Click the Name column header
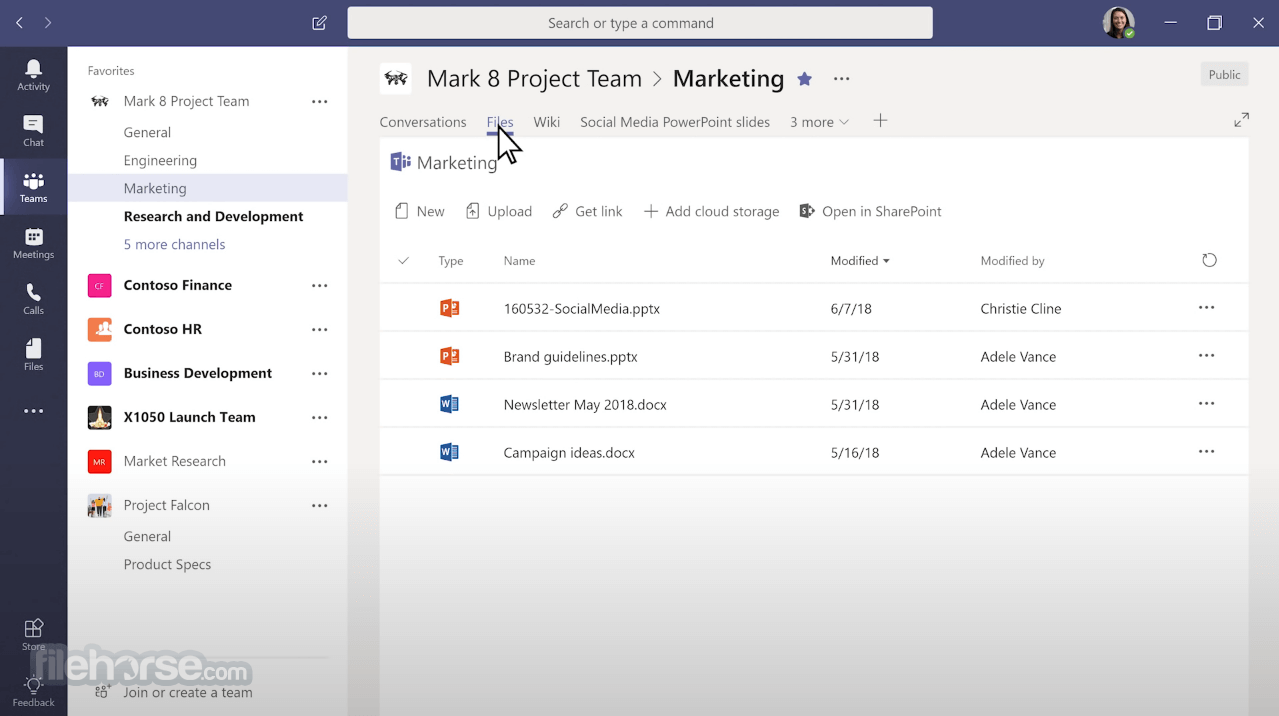This screenshot has height=716, width=1279. tap(519, 261)
